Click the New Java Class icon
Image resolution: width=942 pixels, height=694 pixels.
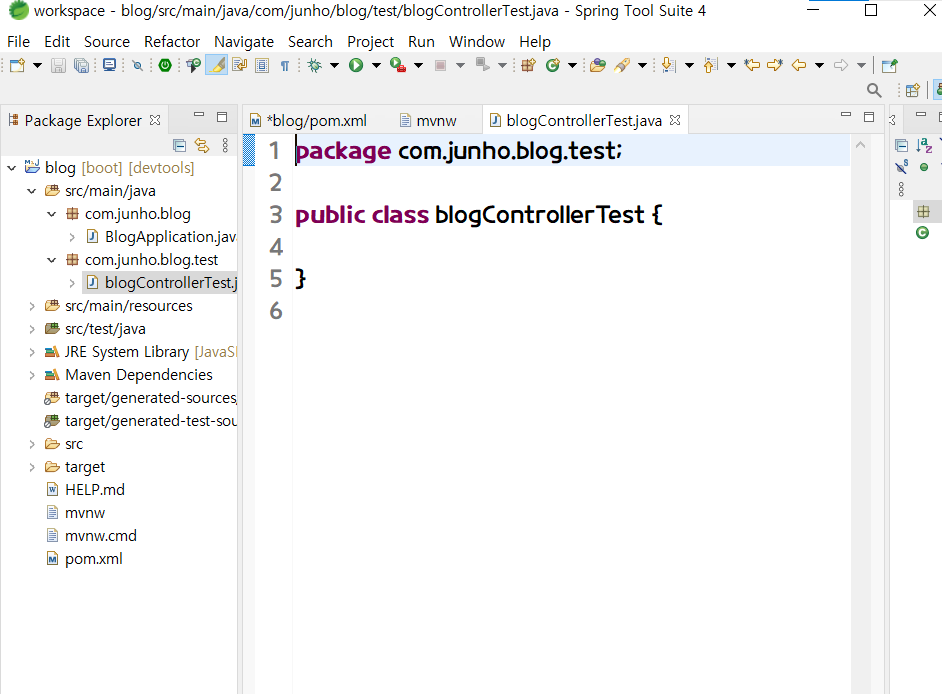tap(553, 65)
